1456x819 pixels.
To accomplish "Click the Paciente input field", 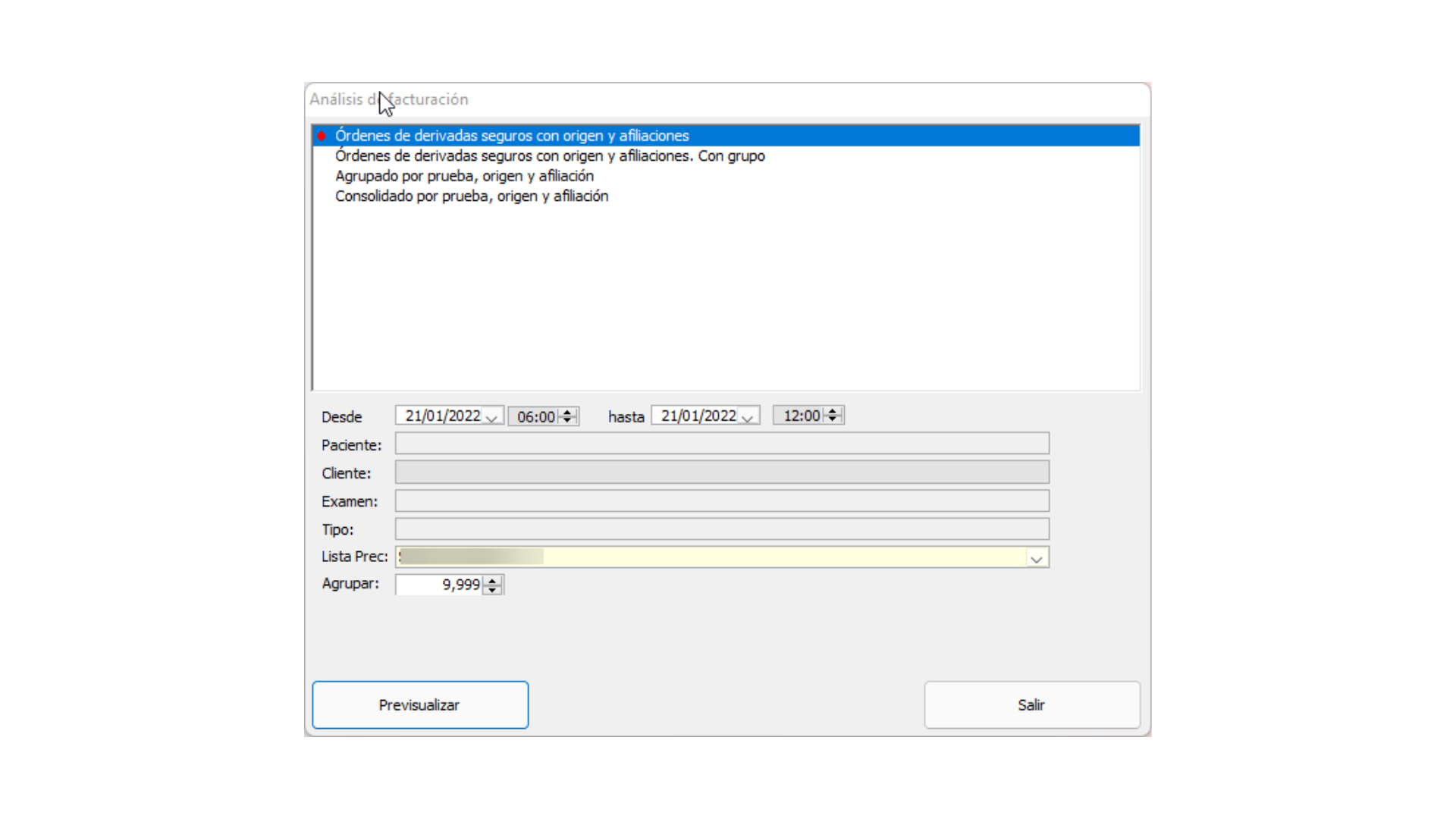I will coord(721,444).
